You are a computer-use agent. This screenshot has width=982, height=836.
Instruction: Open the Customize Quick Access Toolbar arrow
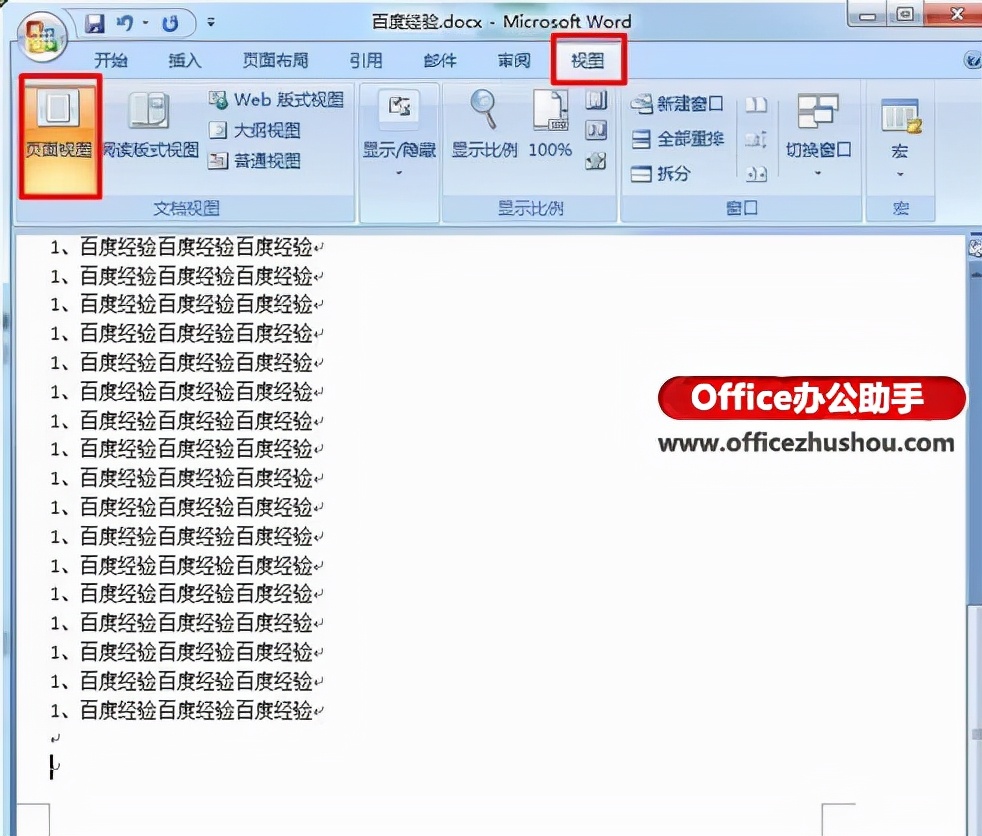211,23
